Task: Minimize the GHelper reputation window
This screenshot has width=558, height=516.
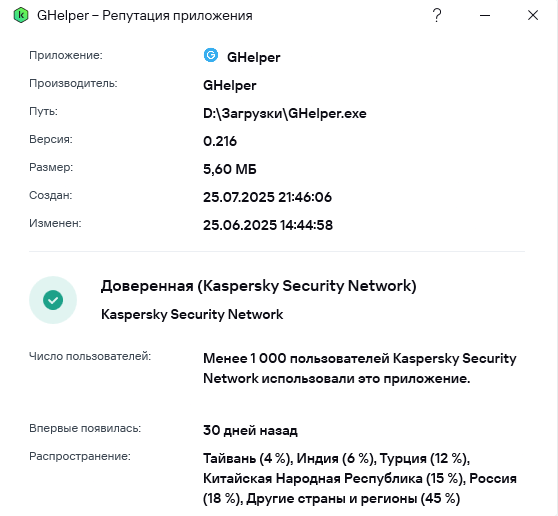Action: pos(485,15)
